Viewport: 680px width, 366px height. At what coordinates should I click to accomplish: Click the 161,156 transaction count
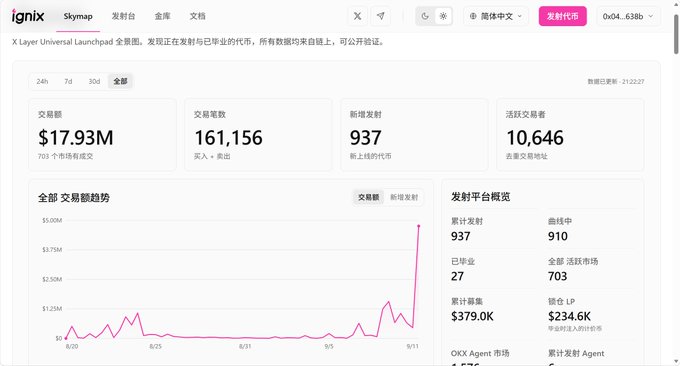[228, 138]
